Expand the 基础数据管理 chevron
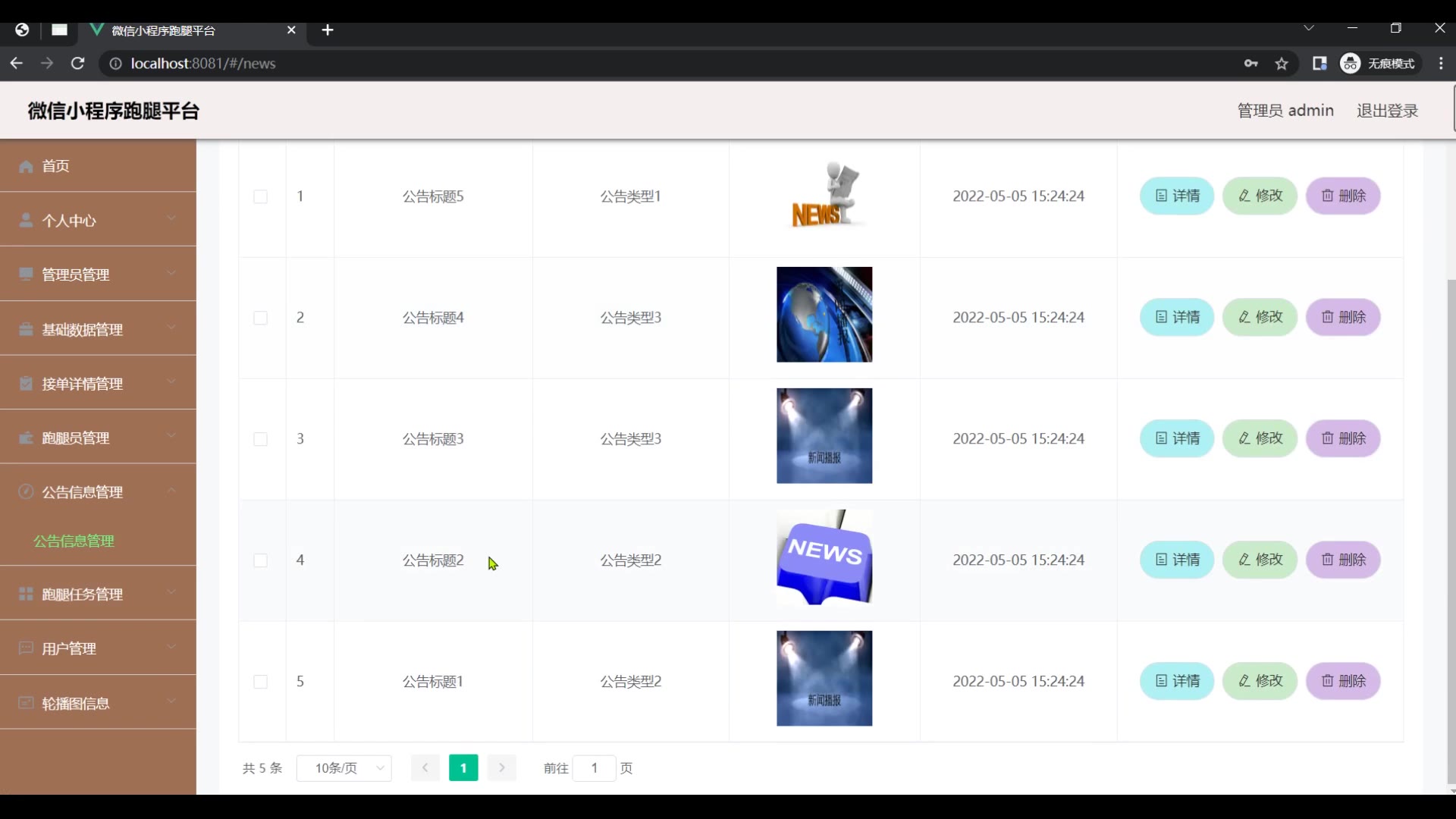 click(x=171, y=328)
